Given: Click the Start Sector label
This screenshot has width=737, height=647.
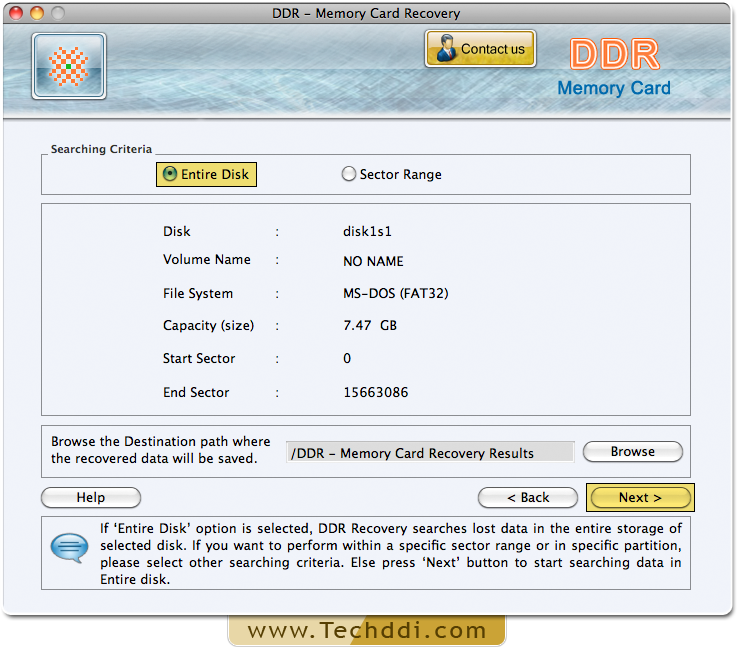Looking at the screenshot, I should 199,359.
